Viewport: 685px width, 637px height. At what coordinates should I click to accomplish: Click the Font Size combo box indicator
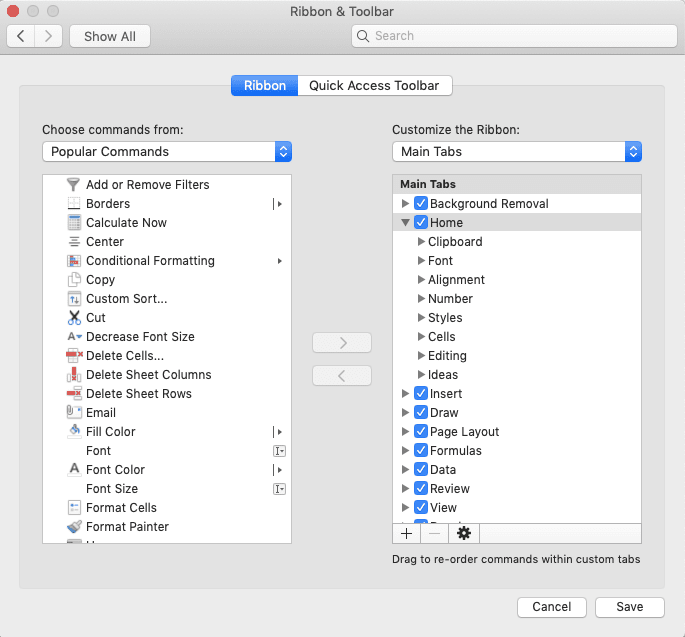pos(279,489)
